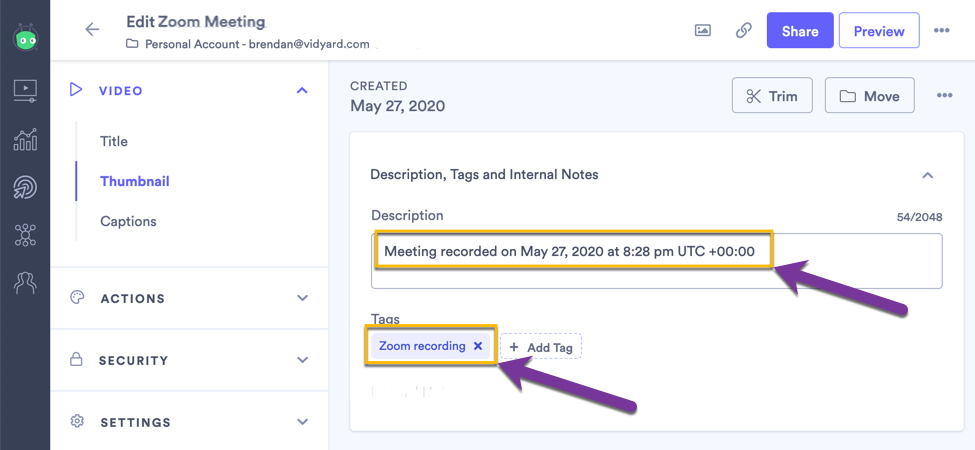This screenshot has width=975, height=450.
Task: Select Thumbnail in the Video menu
Action: [134, 181]
